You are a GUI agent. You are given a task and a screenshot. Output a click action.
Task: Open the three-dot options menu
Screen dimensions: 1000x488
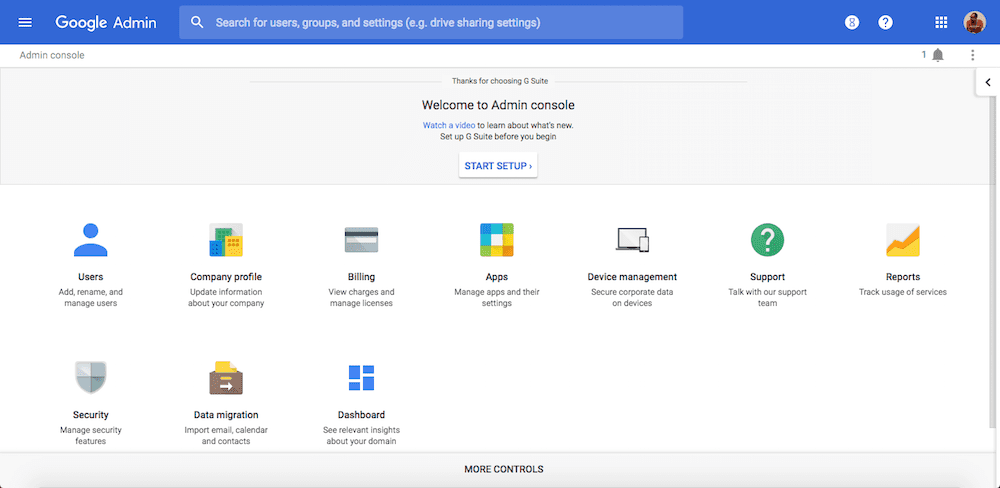tap(973, 55)
